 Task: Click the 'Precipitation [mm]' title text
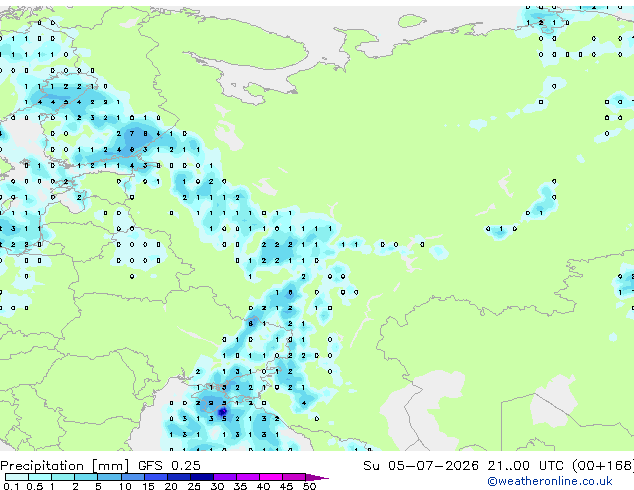65,466
